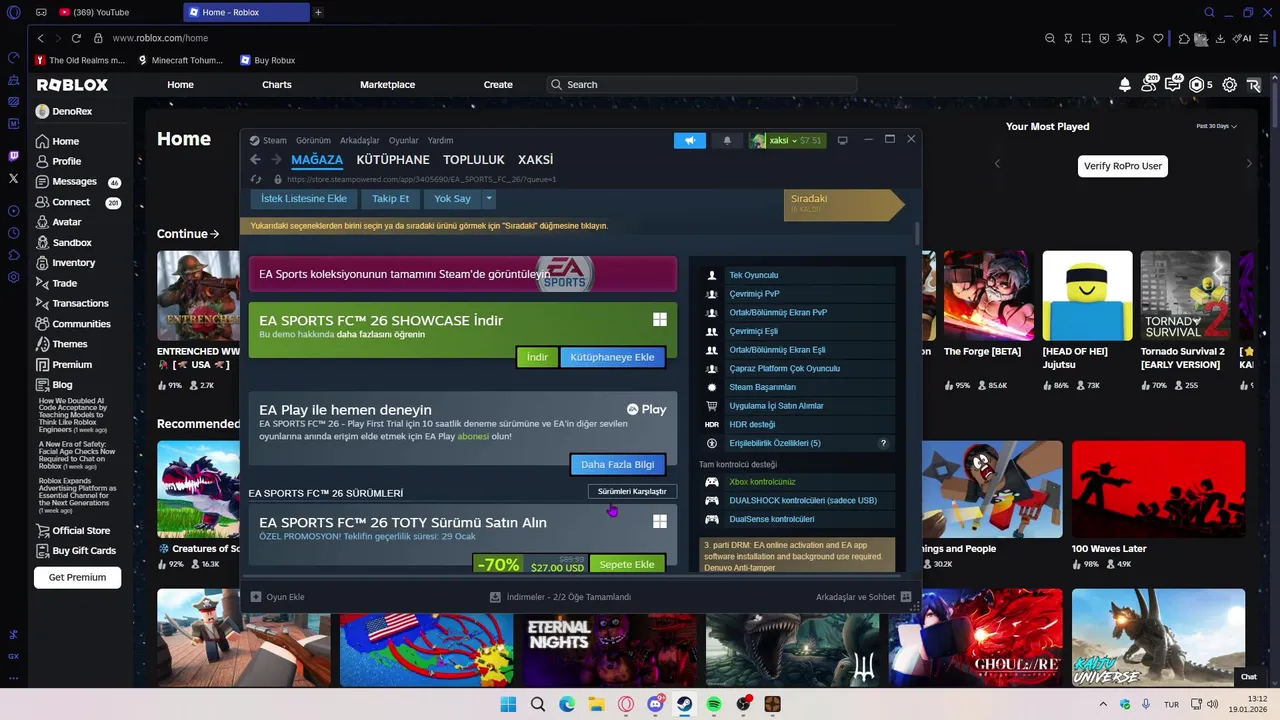Open Marketplace in Roblox top navigation

(387, 85)
